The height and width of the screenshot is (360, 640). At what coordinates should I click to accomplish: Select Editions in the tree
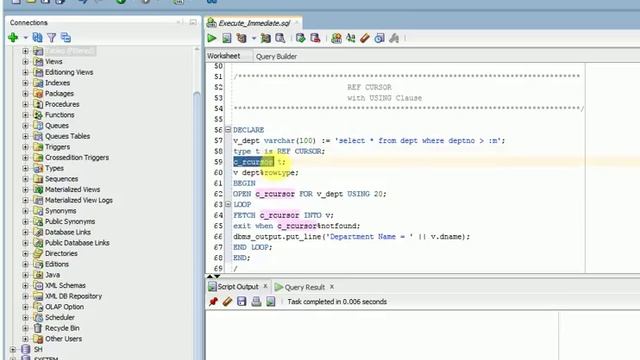[56, 264]
